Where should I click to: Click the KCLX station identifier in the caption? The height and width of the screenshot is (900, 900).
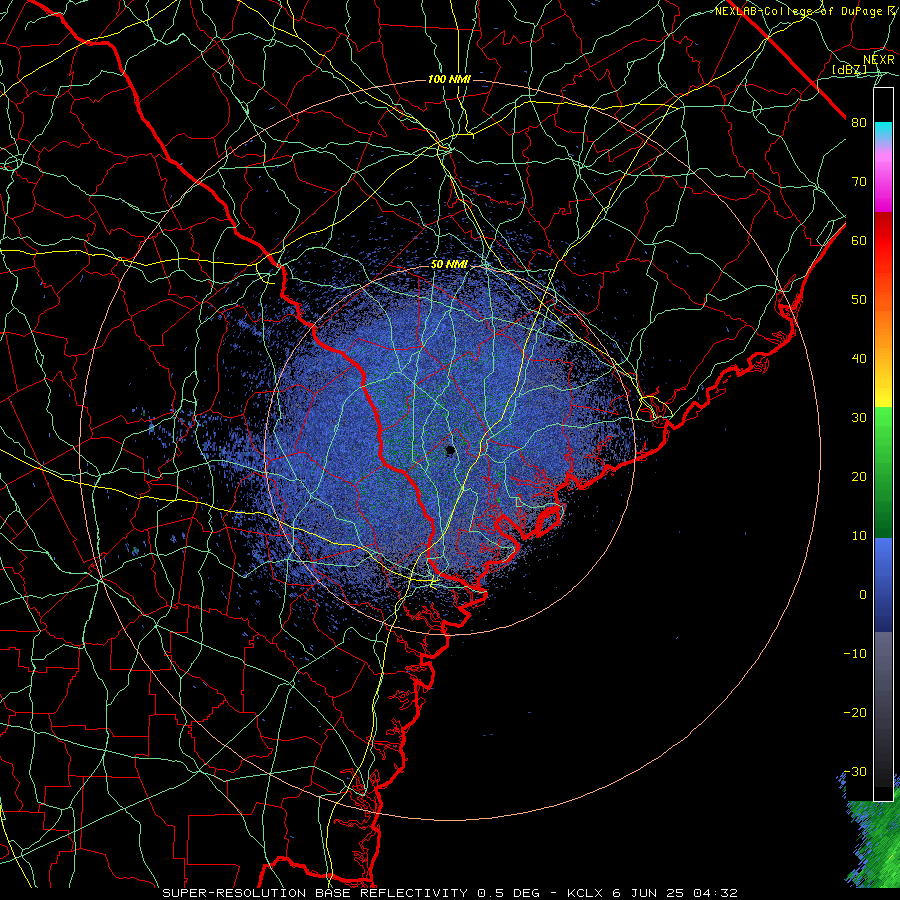584,893
